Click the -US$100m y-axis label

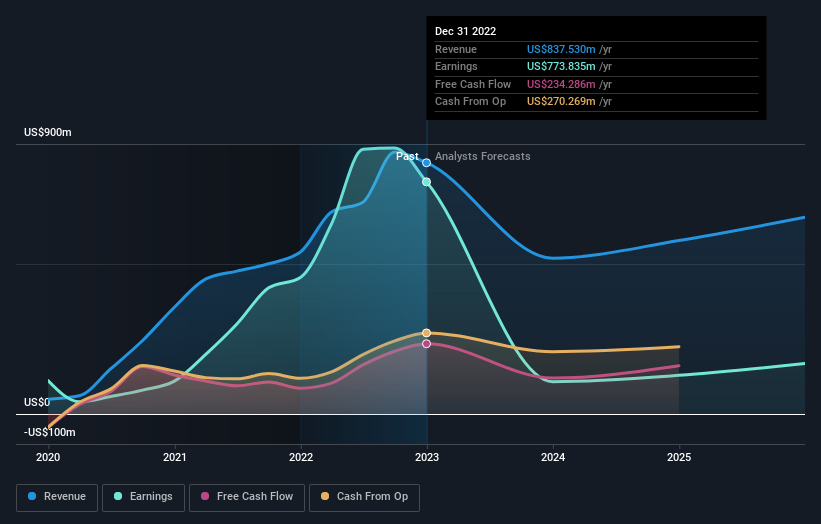coord(50,432)
